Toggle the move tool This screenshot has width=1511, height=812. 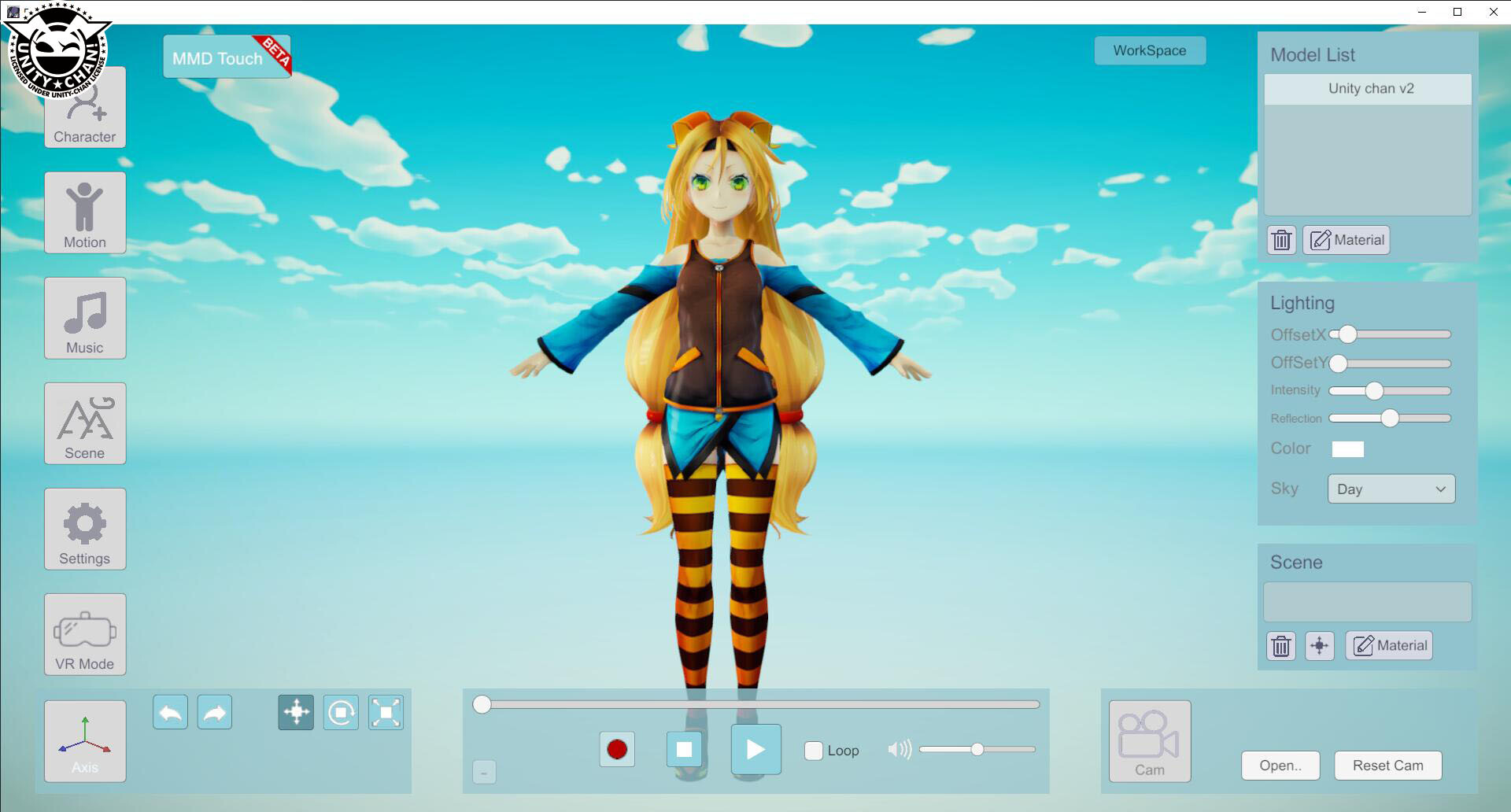pos(295,711)
